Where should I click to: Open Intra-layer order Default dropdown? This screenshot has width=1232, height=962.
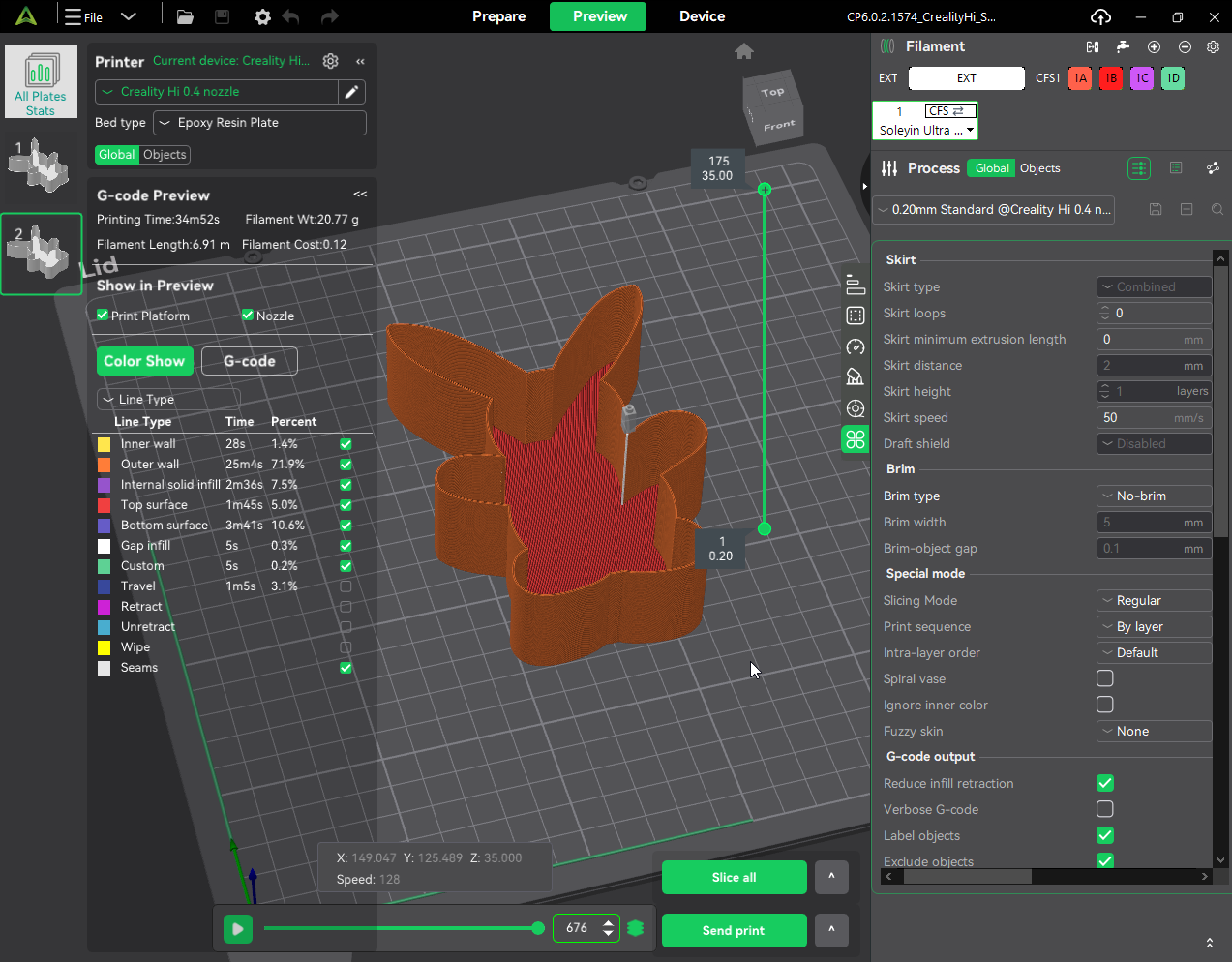1154,652
